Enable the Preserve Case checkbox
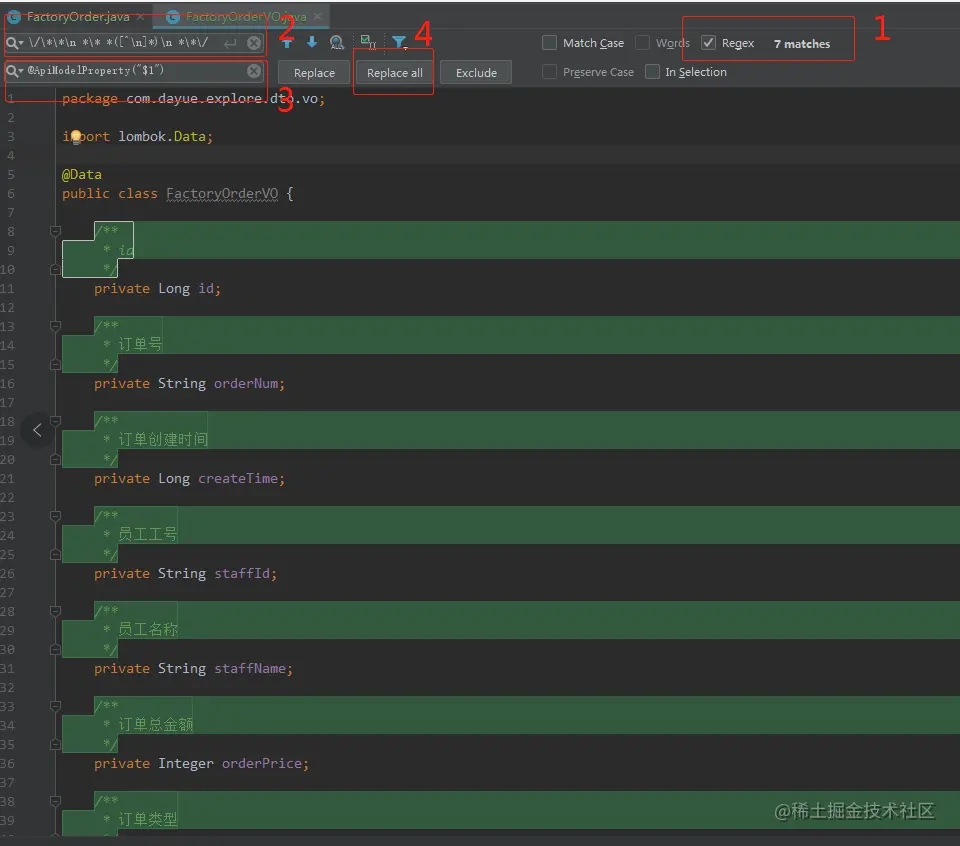The height and width of the screenshot is (846, 960). [550, 72]
